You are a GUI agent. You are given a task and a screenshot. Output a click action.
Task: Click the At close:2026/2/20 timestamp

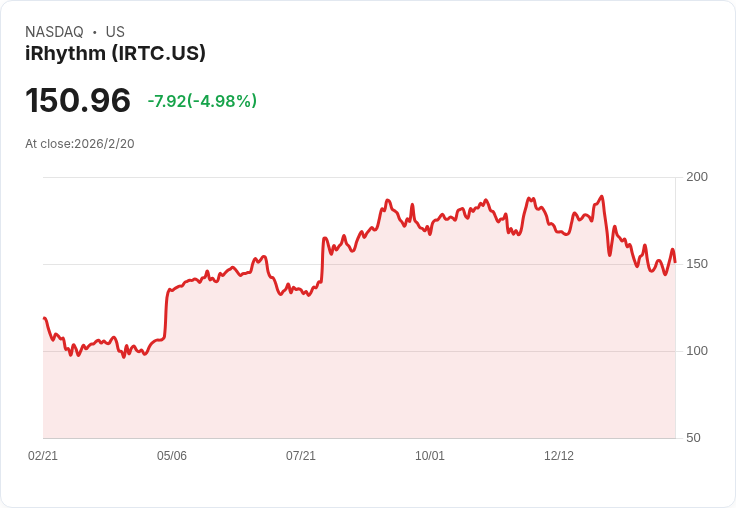[x=80, y=144]
